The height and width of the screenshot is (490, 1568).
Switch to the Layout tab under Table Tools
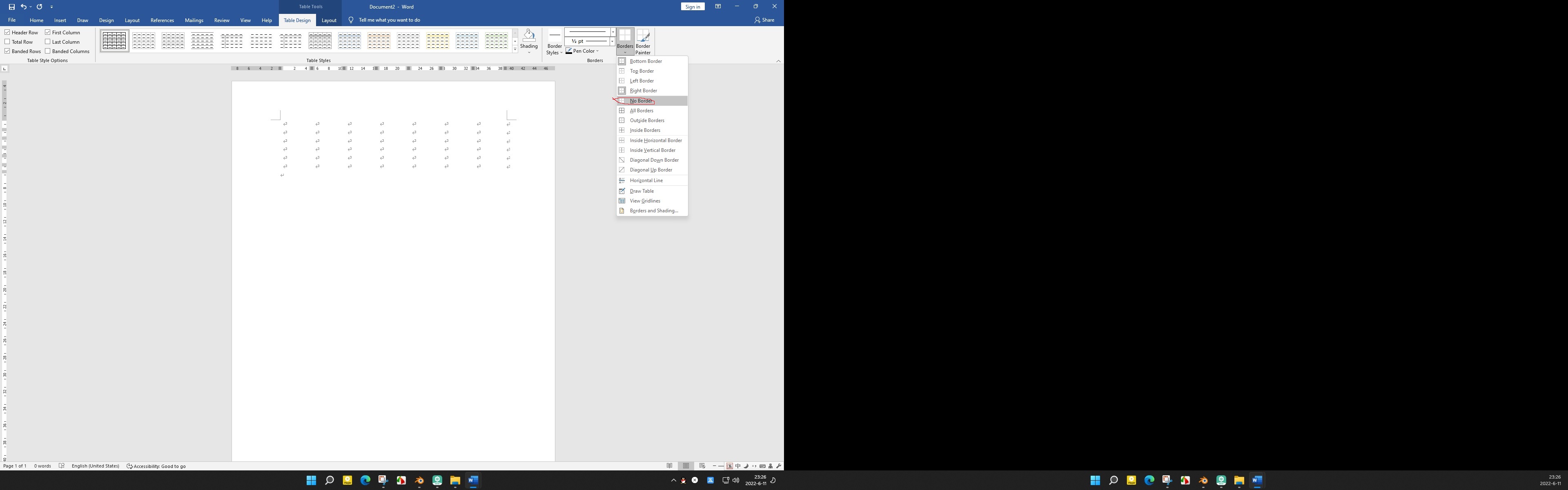point(329,20)
